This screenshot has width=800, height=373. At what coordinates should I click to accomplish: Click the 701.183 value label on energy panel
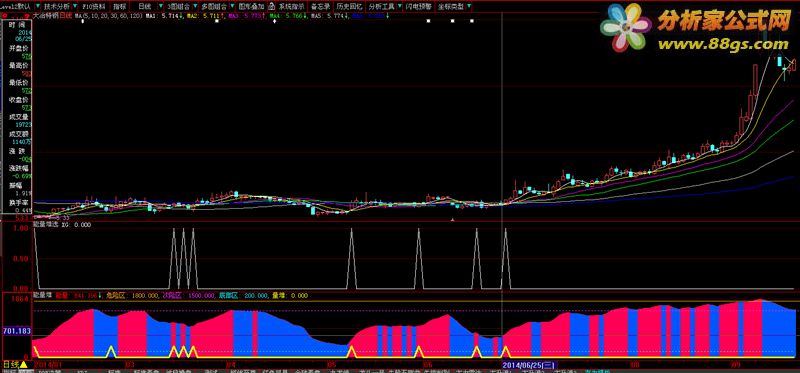click(x=17, y=332)
